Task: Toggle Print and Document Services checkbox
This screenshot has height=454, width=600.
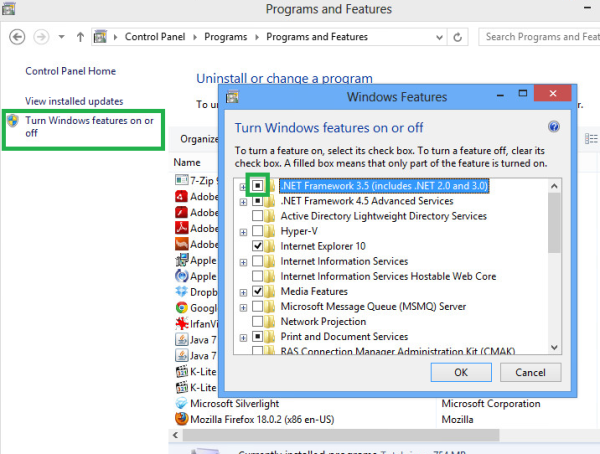Action: pyautogui.click(x=258, y=337)
